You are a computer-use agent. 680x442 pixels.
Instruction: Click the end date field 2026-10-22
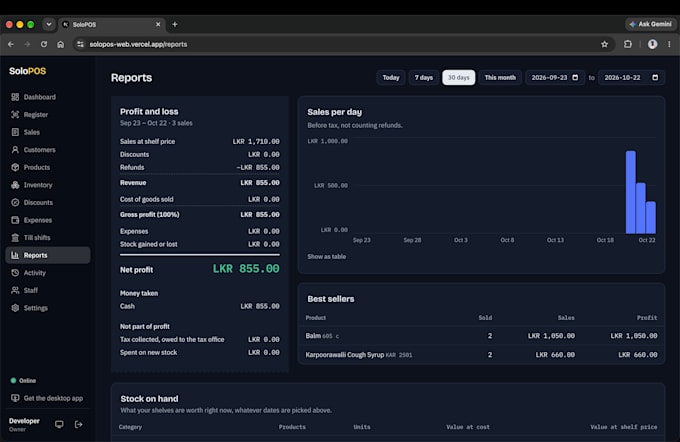631,77
